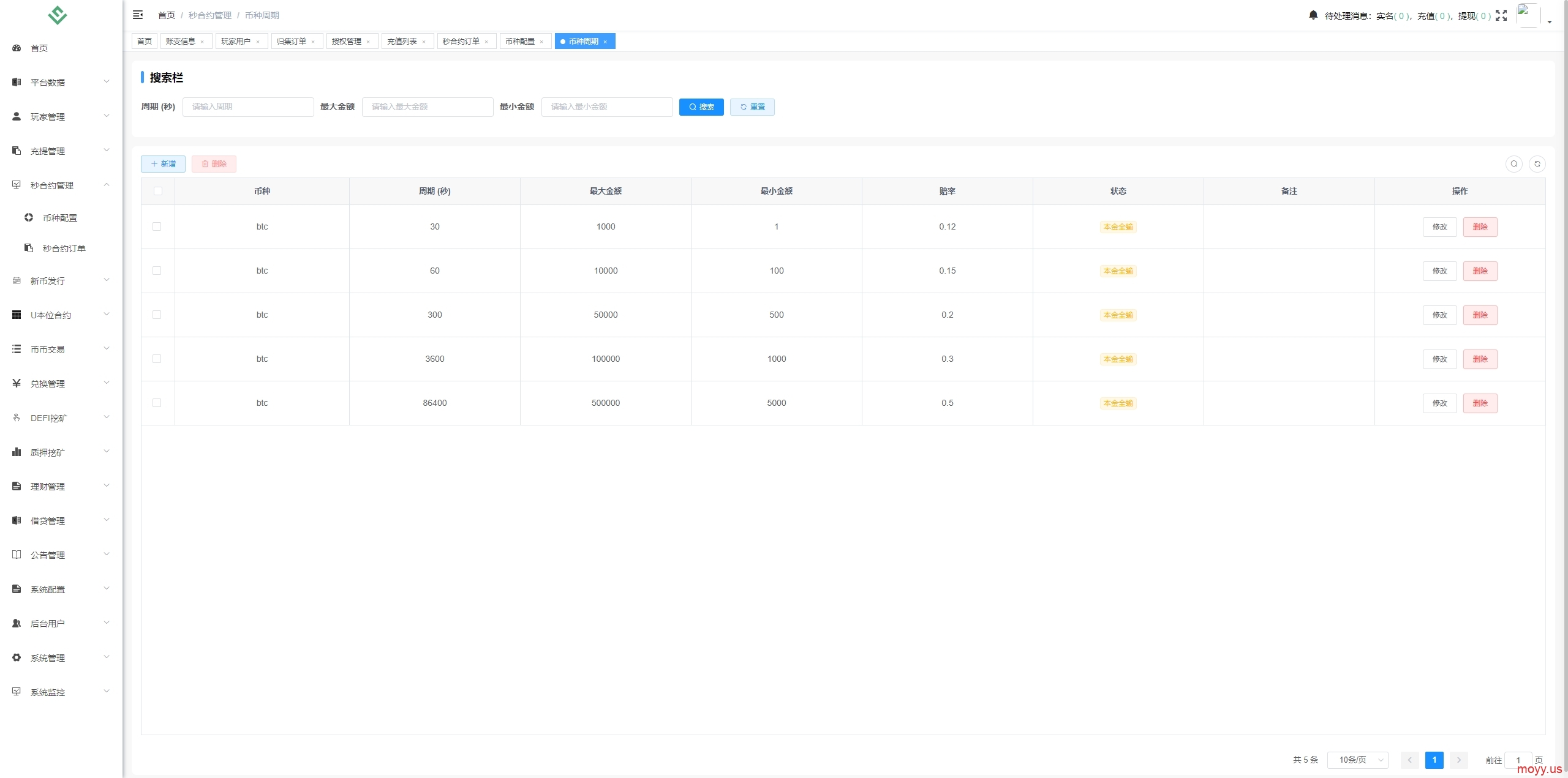The width and height of the screenshot is (1568, 778).
Task: Expand the 玩家管理 menu chevron
Action: coord(107,116)
